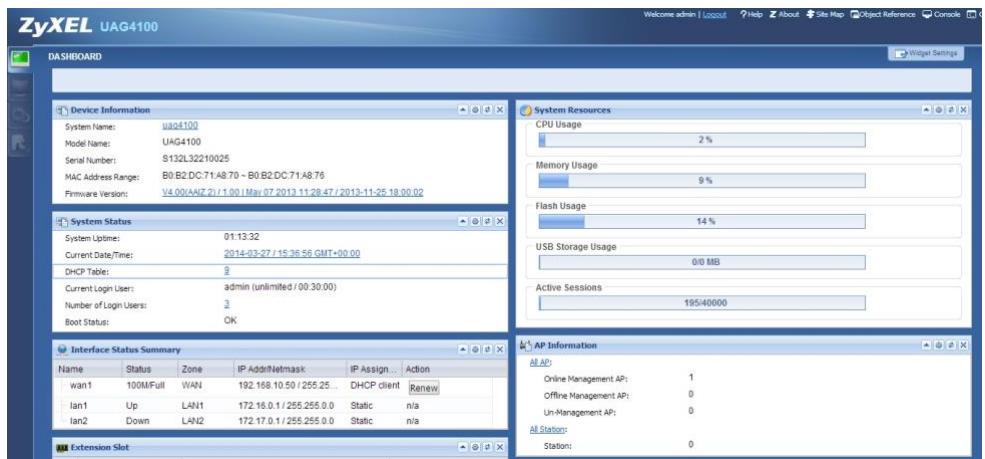
Task: Open the current date/time link
Action: tap(292, 253)
